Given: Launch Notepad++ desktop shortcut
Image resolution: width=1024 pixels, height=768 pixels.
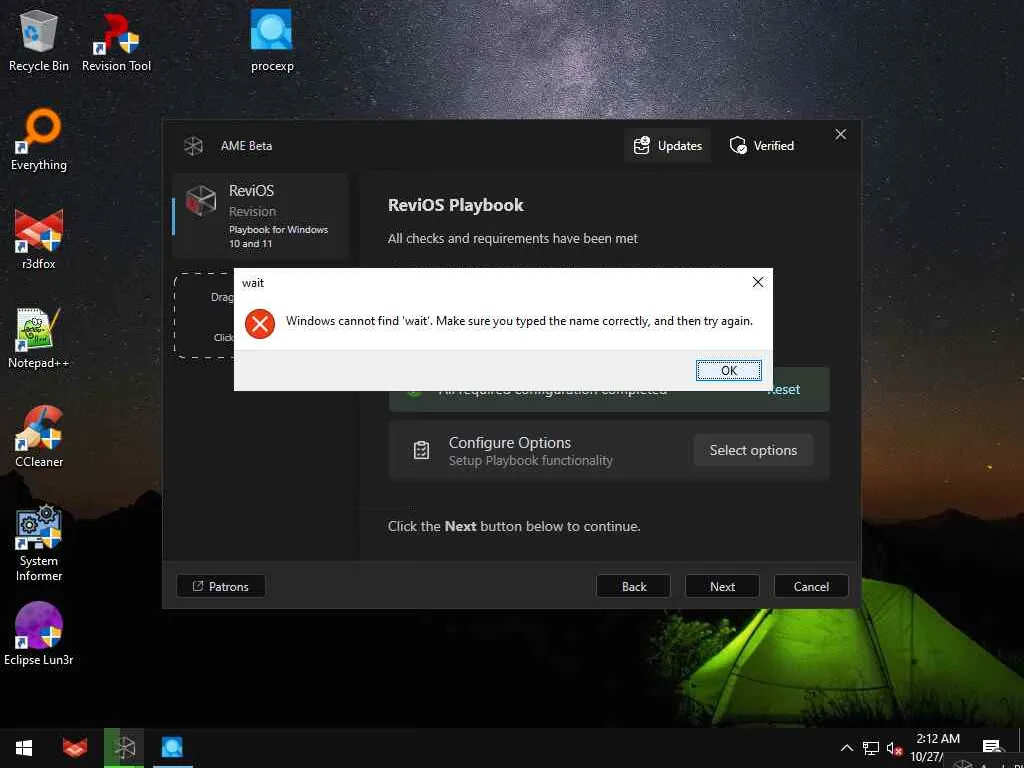Looking at the screenshot, I should point(39,338).
